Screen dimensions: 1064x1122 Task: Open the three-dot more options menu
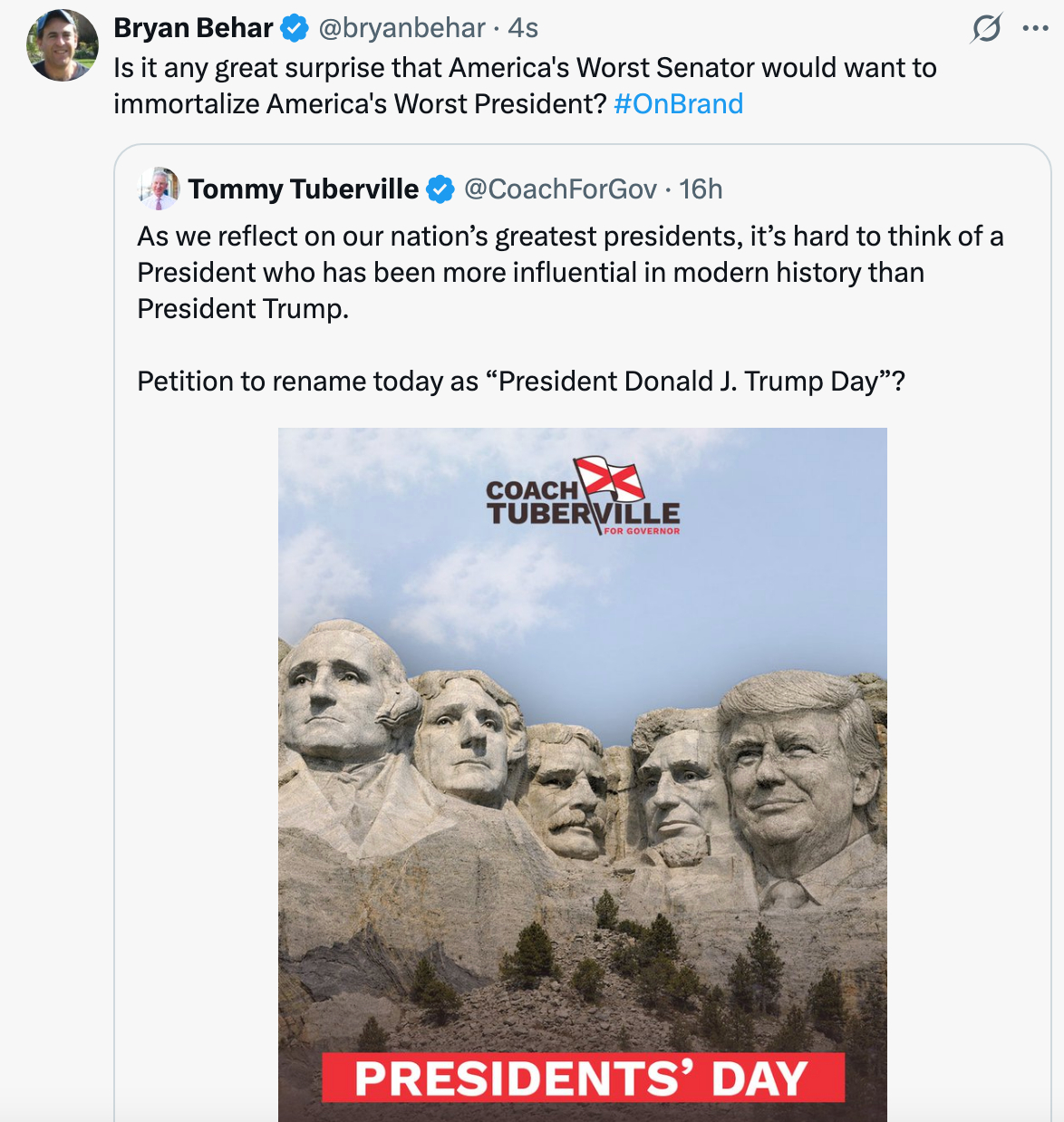(1035, 29)
